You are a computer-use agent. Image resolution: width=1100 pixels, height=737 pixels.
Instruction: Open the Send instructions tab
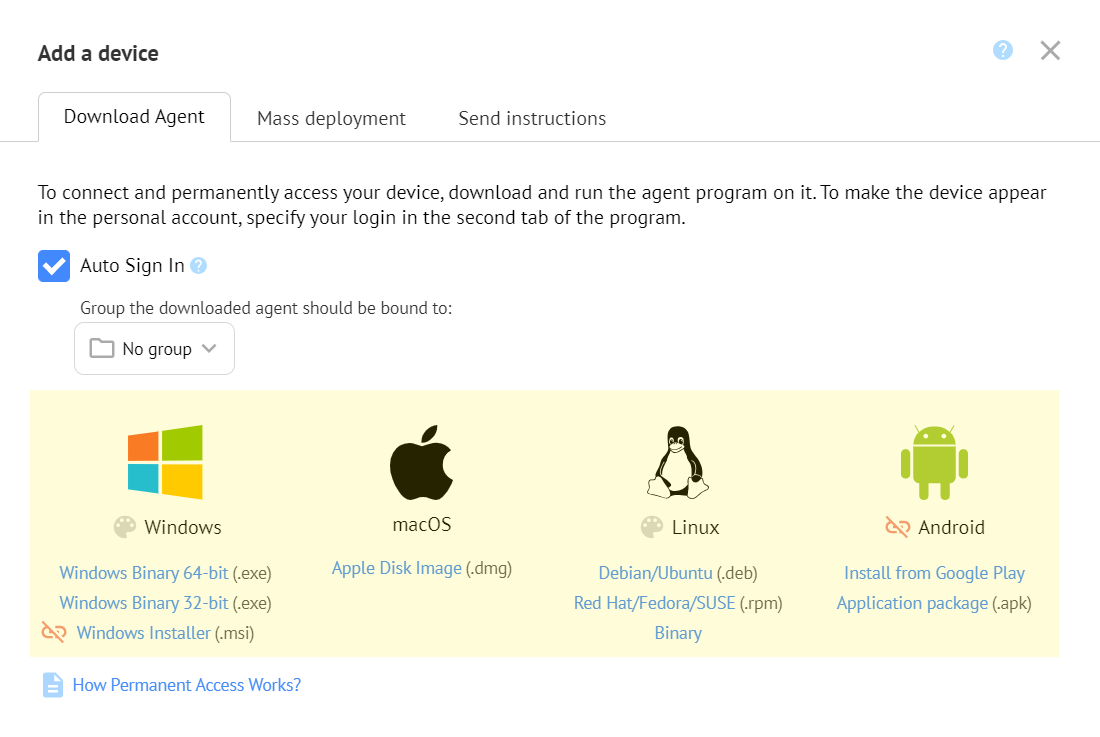pos(532,118)
